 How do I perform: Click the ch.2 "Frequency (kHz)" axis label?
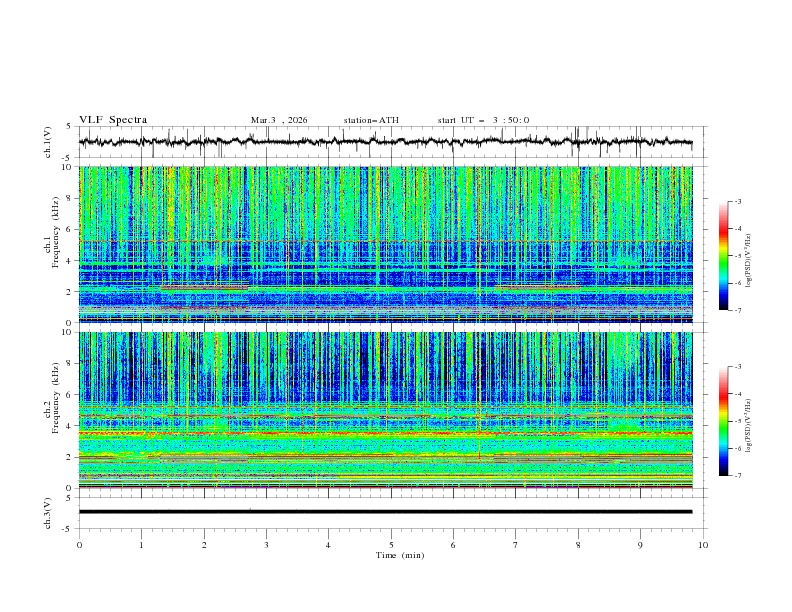click(56, 398)
